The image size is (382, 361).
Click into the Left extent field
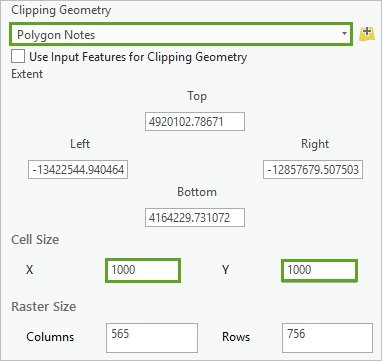pyautogui.click(x=78, y=170)
